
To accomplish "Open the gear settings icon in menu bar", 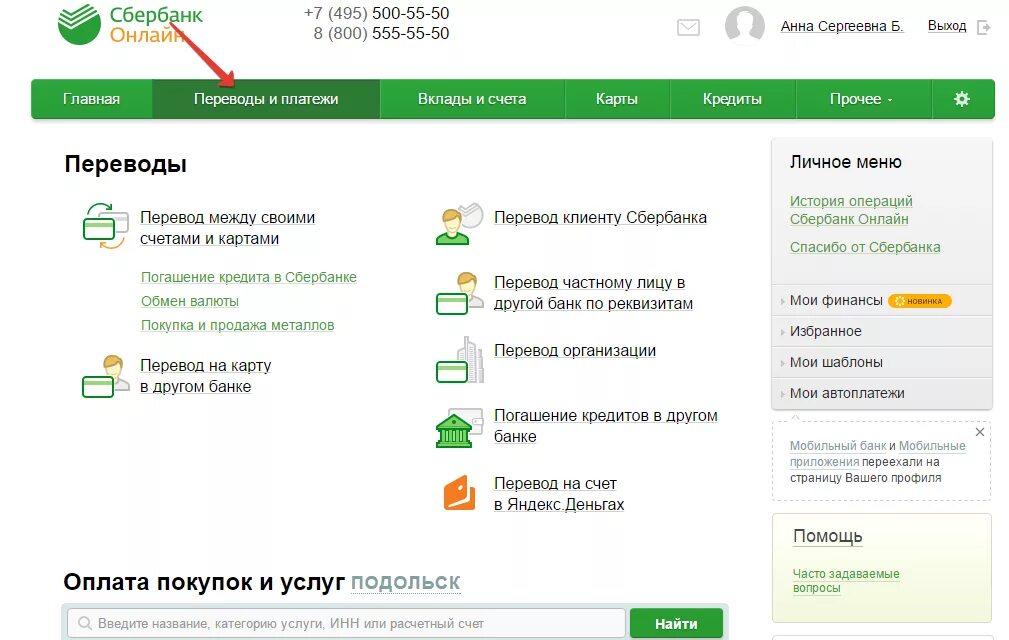I will (961, 99).
